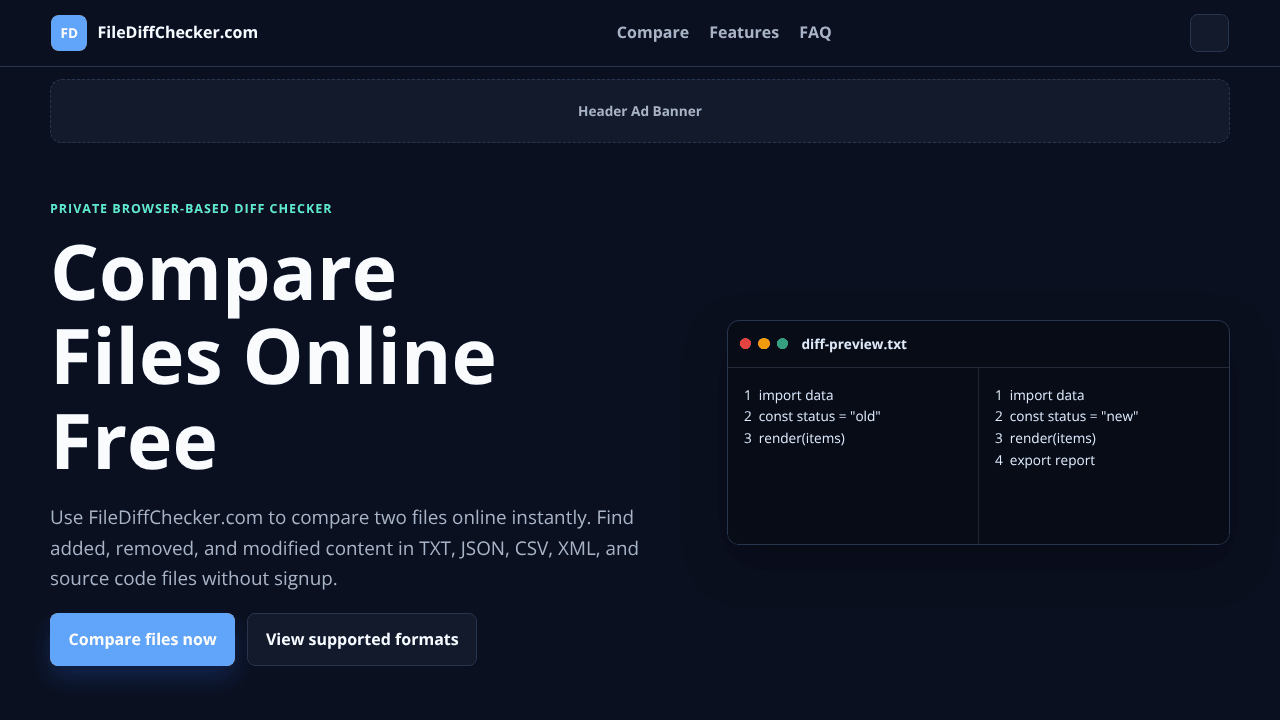Click the line const status = "new"
The width and height of the screenshot is (1280, 720).
[1067, 416]
